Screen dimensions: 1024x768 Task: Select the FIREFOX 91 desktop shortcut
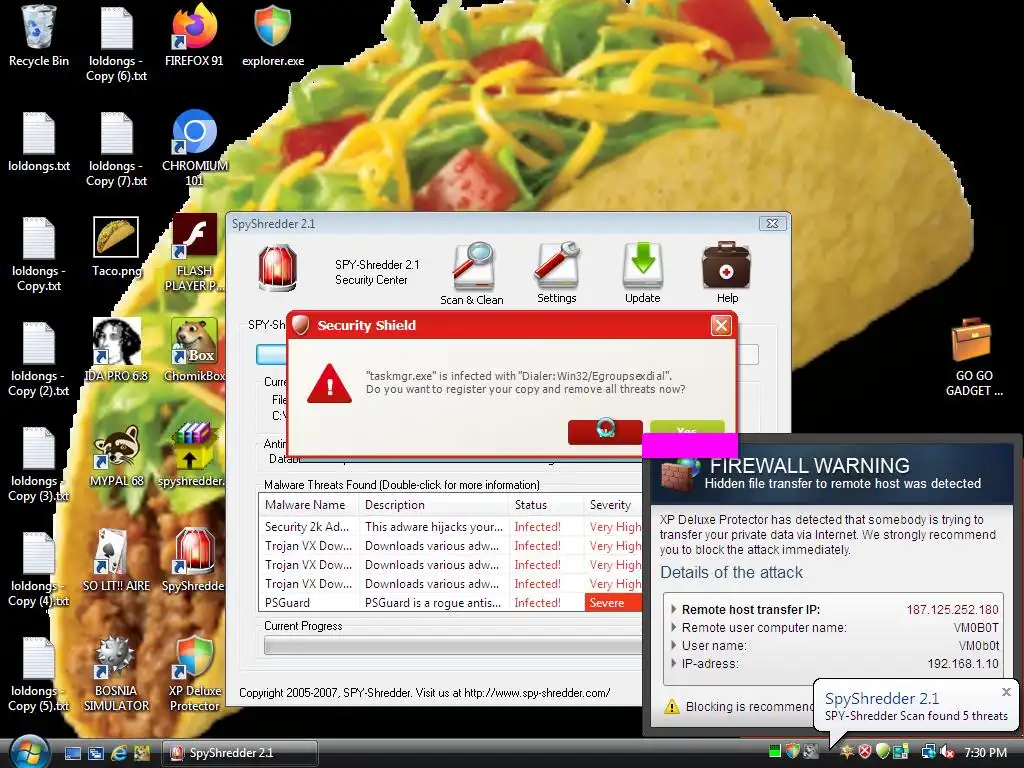point(194,36)
